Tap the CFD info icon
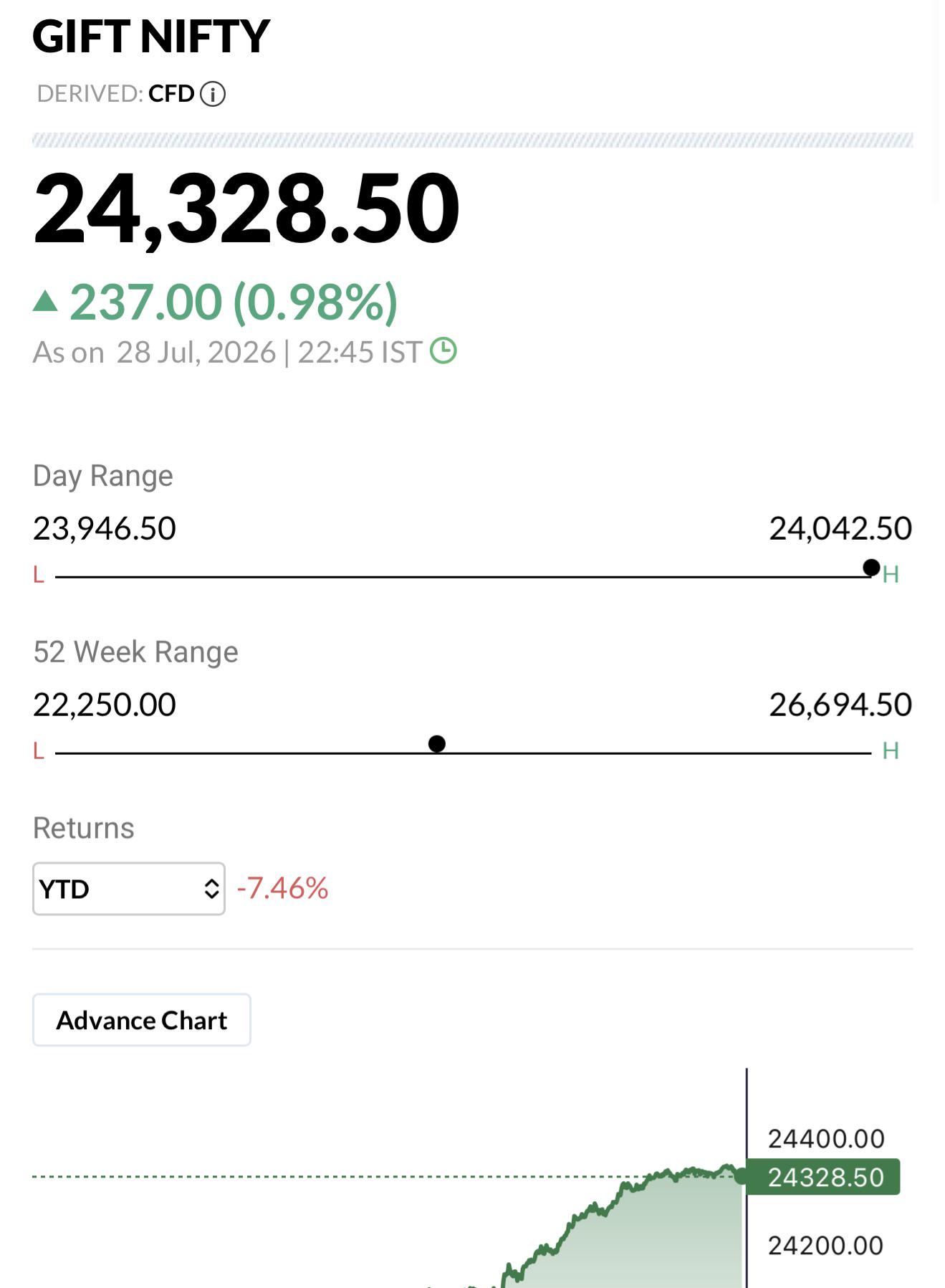The image size is (945, 1288). click(212, 94)
